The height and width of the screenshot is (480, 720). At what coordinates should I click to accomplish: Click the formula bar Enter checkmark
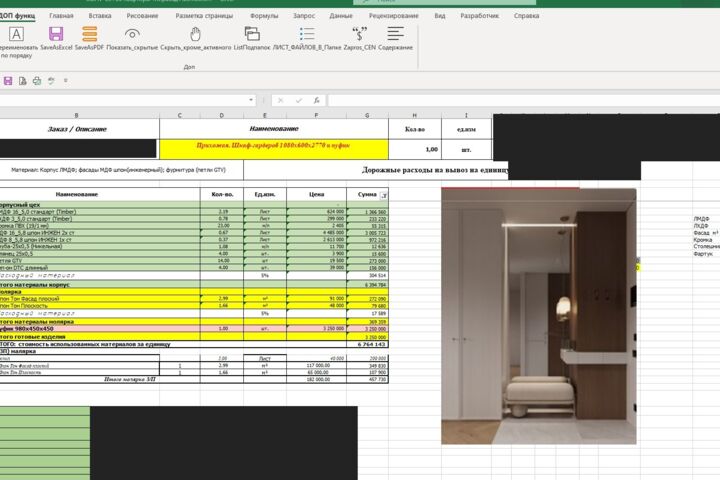[298, 100]
